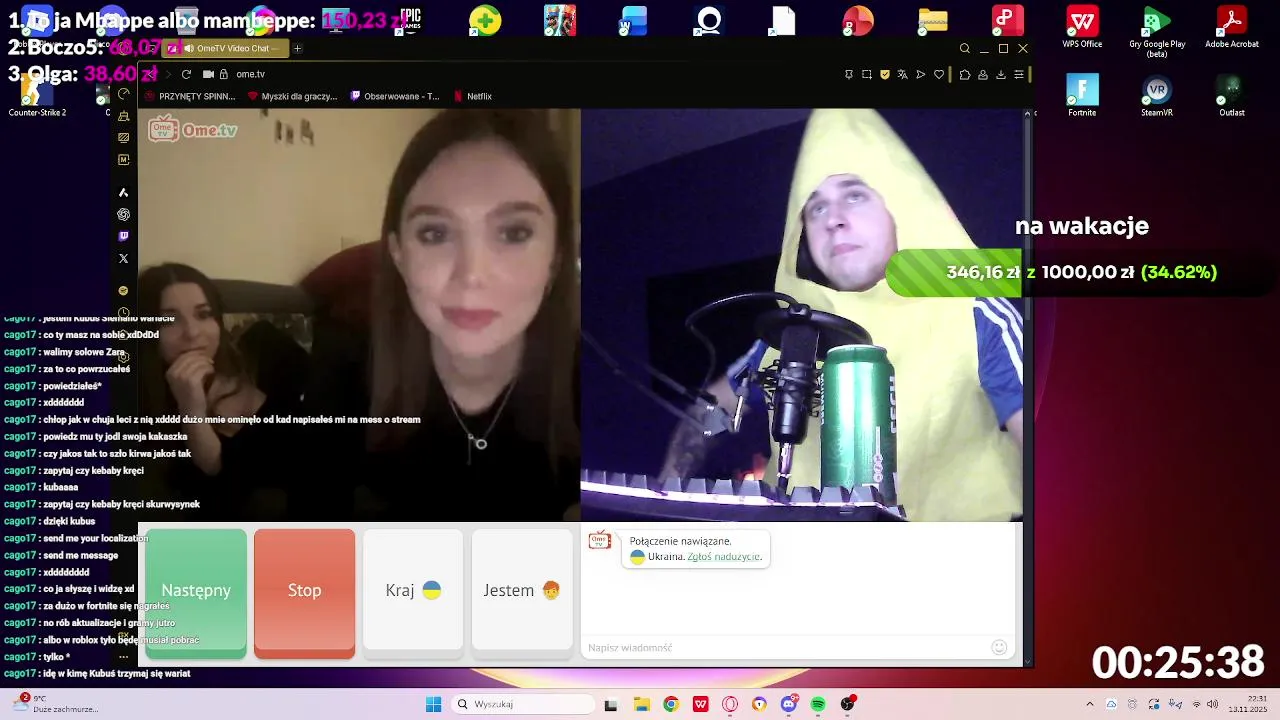Click the Następny button
Image resolution: width=1280 pixels, height=720 pixels.
pos(196,592)
